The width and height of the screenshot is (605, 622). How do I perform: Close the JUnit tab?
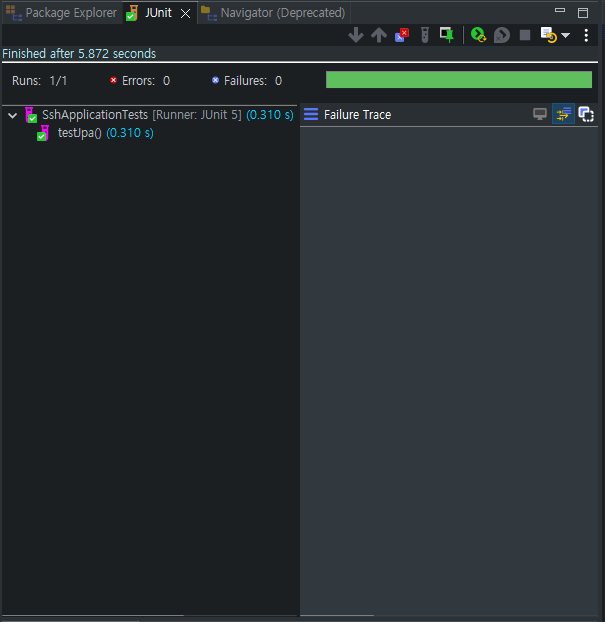[185, 14]
